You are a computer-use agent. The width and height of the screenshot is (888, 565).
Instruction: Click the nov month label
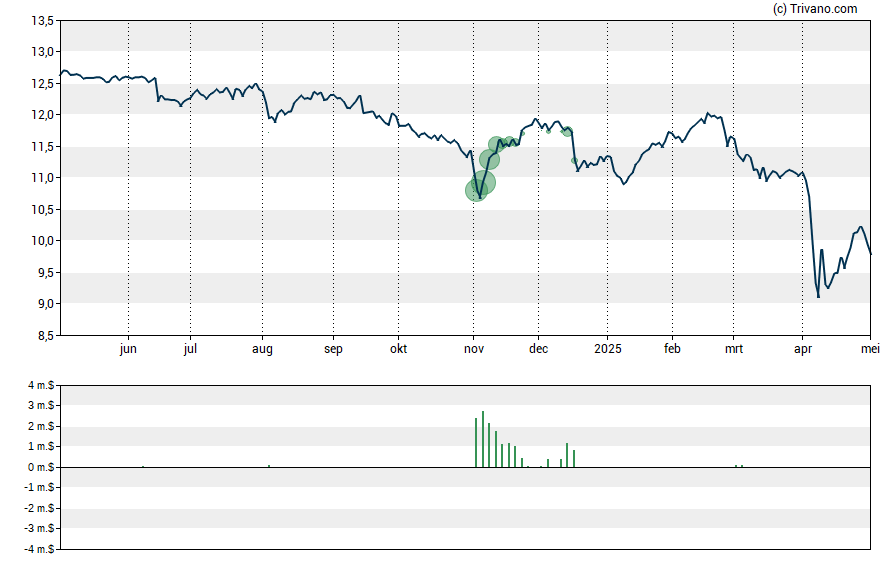click(x=474, y=349)
